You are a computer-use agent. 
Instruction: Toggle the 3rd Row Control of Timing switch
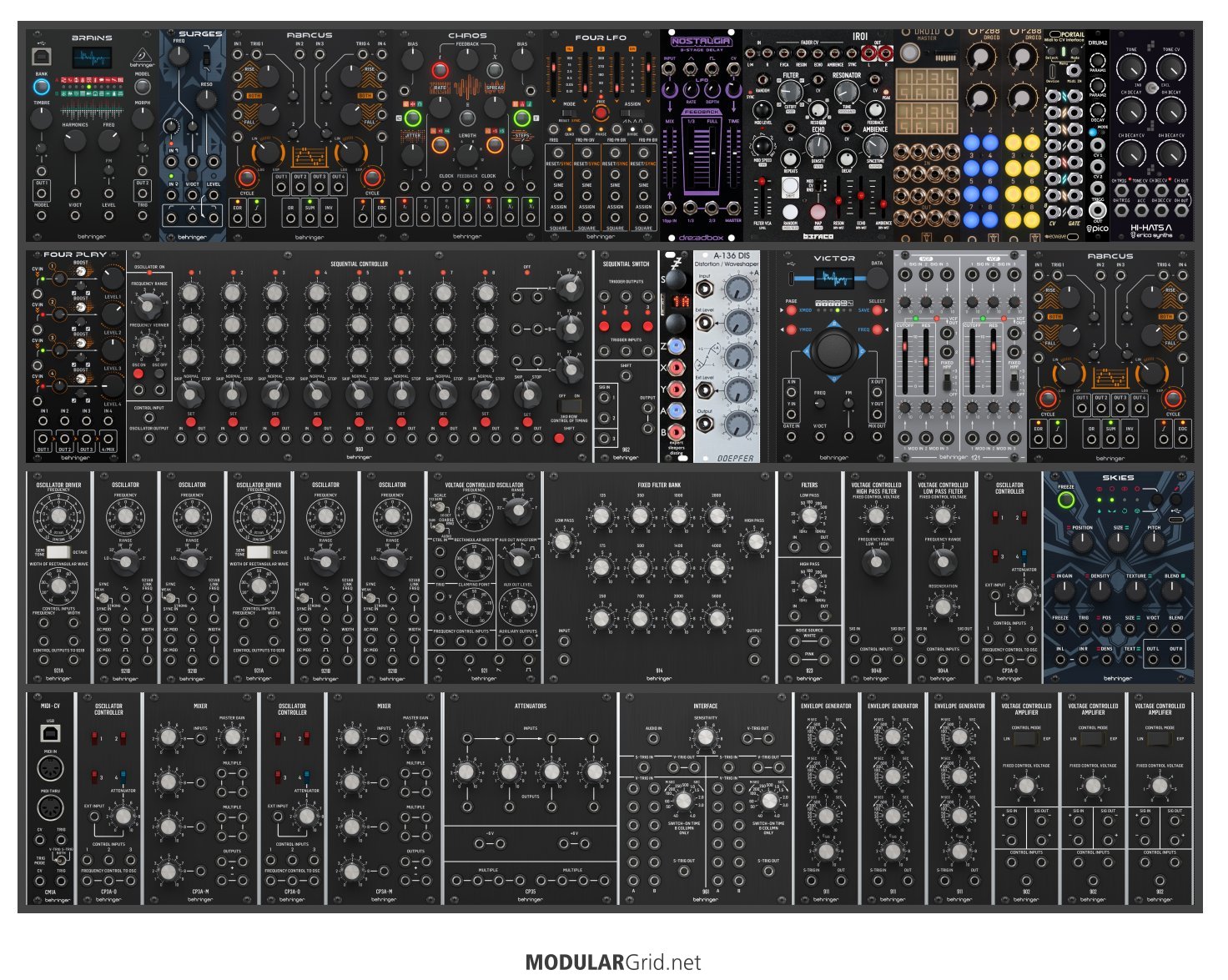pos(570,406)
